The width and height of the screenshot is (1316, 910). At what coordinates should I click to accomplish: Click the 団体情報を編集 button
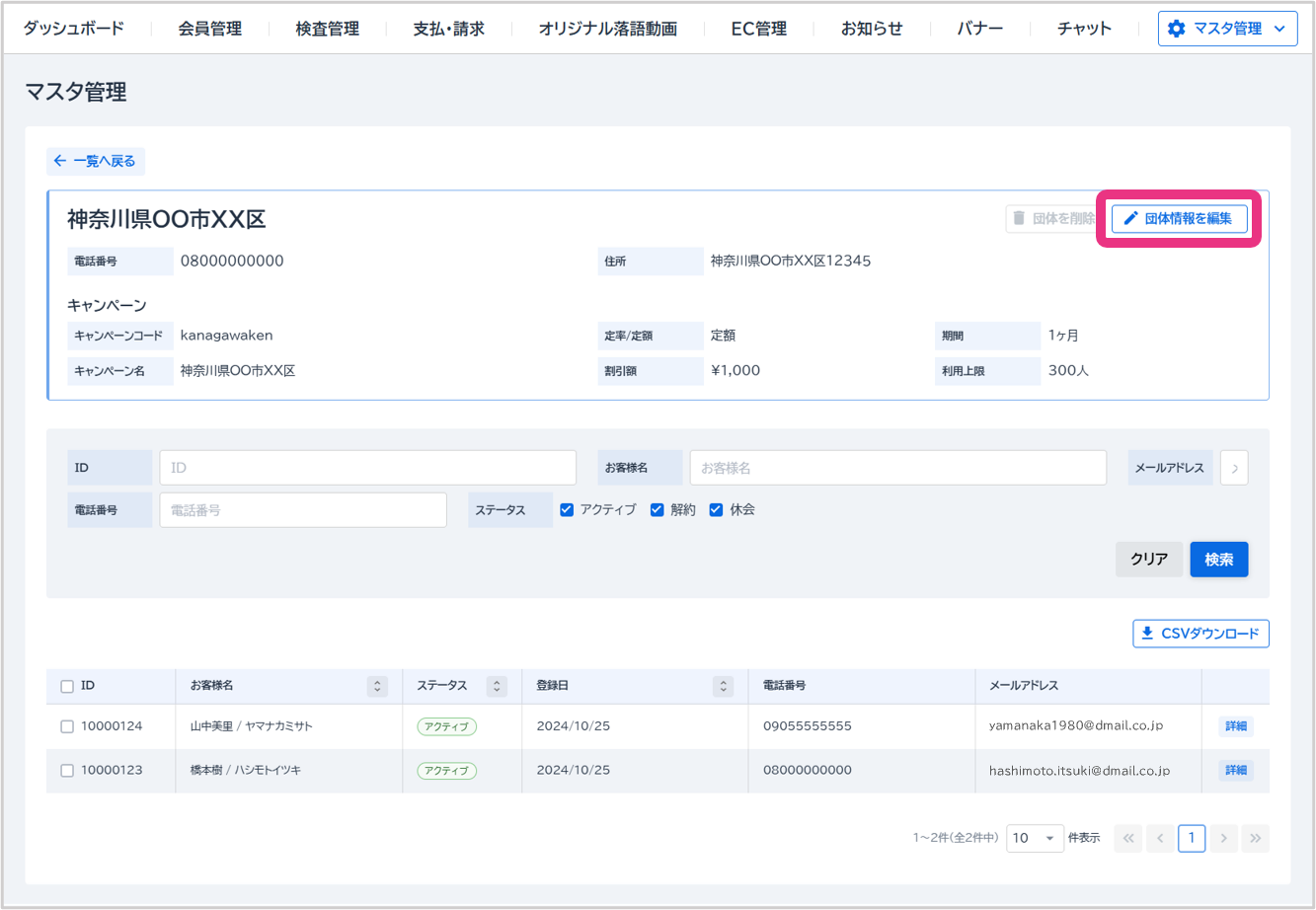coord(1179,219)
